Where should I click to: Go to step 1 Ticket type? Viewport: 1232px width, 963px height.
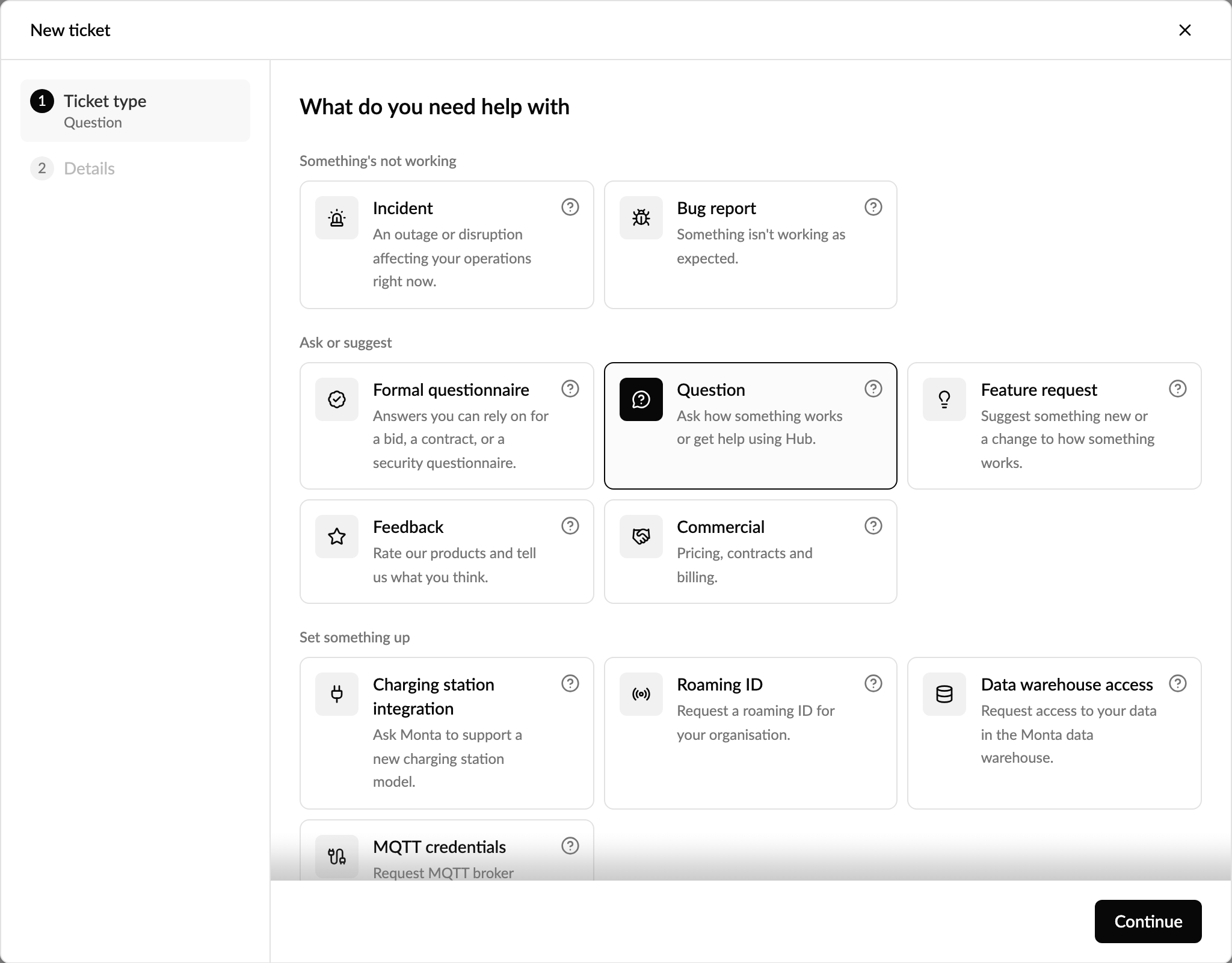[x=135, y=111]
